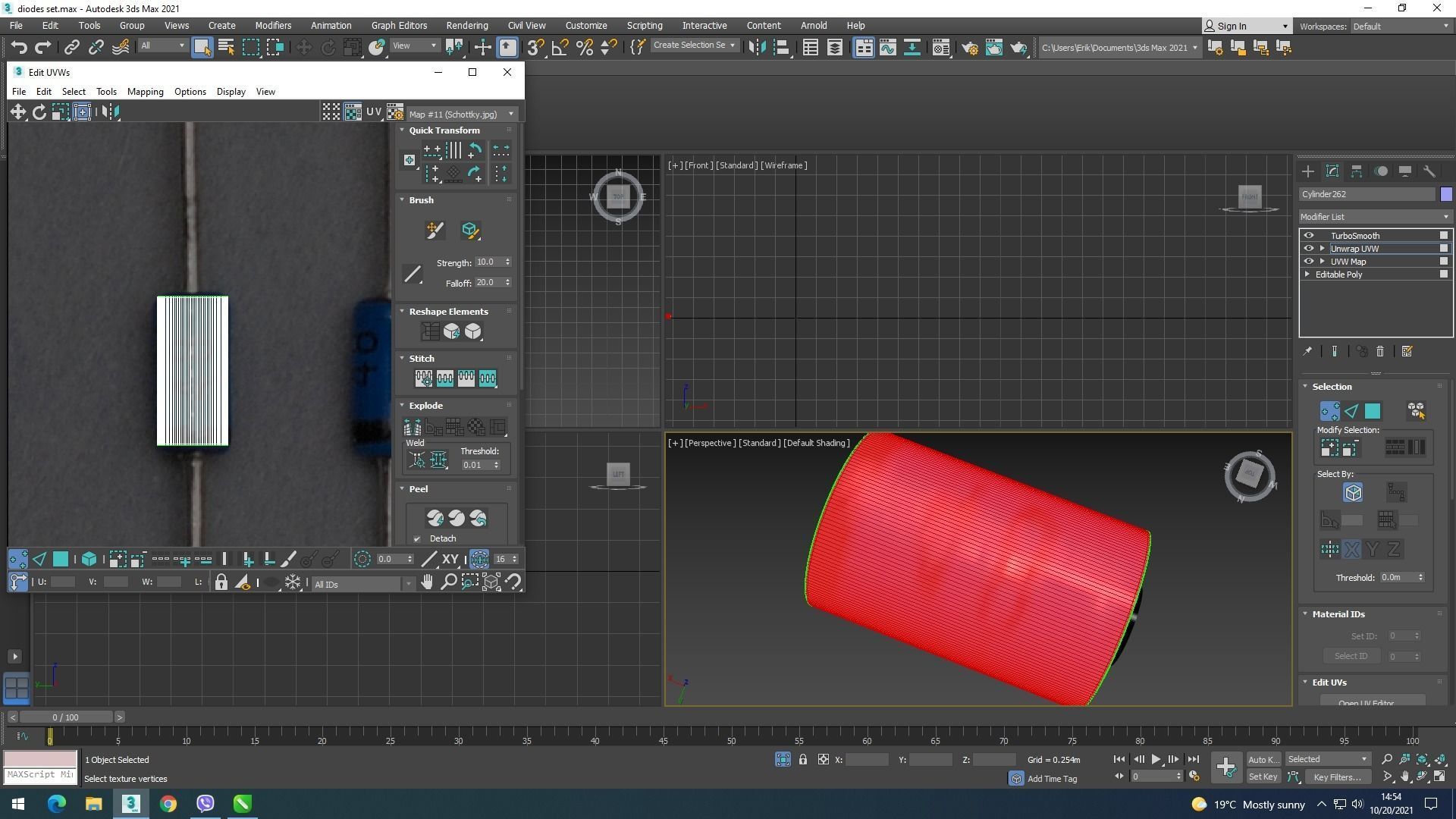Toggle visibility of Unwrap UVW modifier
The width and height of the screenshot is (1456, 819).
1308,249
